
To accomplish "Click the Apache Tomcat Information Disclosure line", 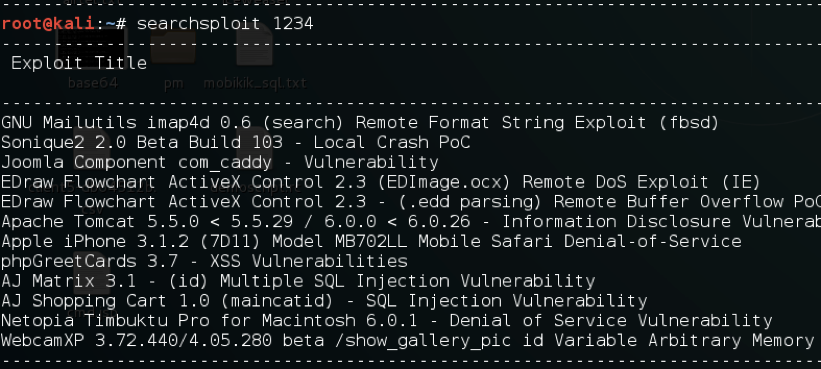I will (x=411, y=222).
